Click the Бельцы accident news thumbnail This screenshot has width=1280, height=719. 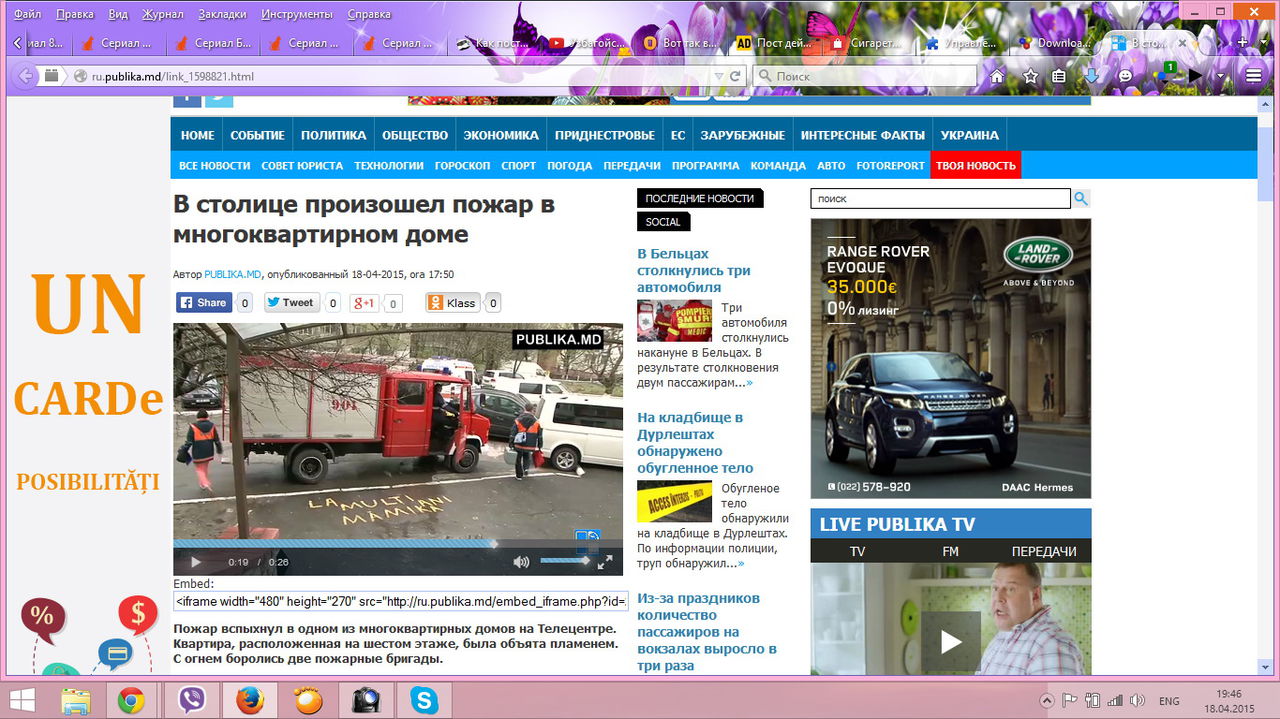(675, 321)
